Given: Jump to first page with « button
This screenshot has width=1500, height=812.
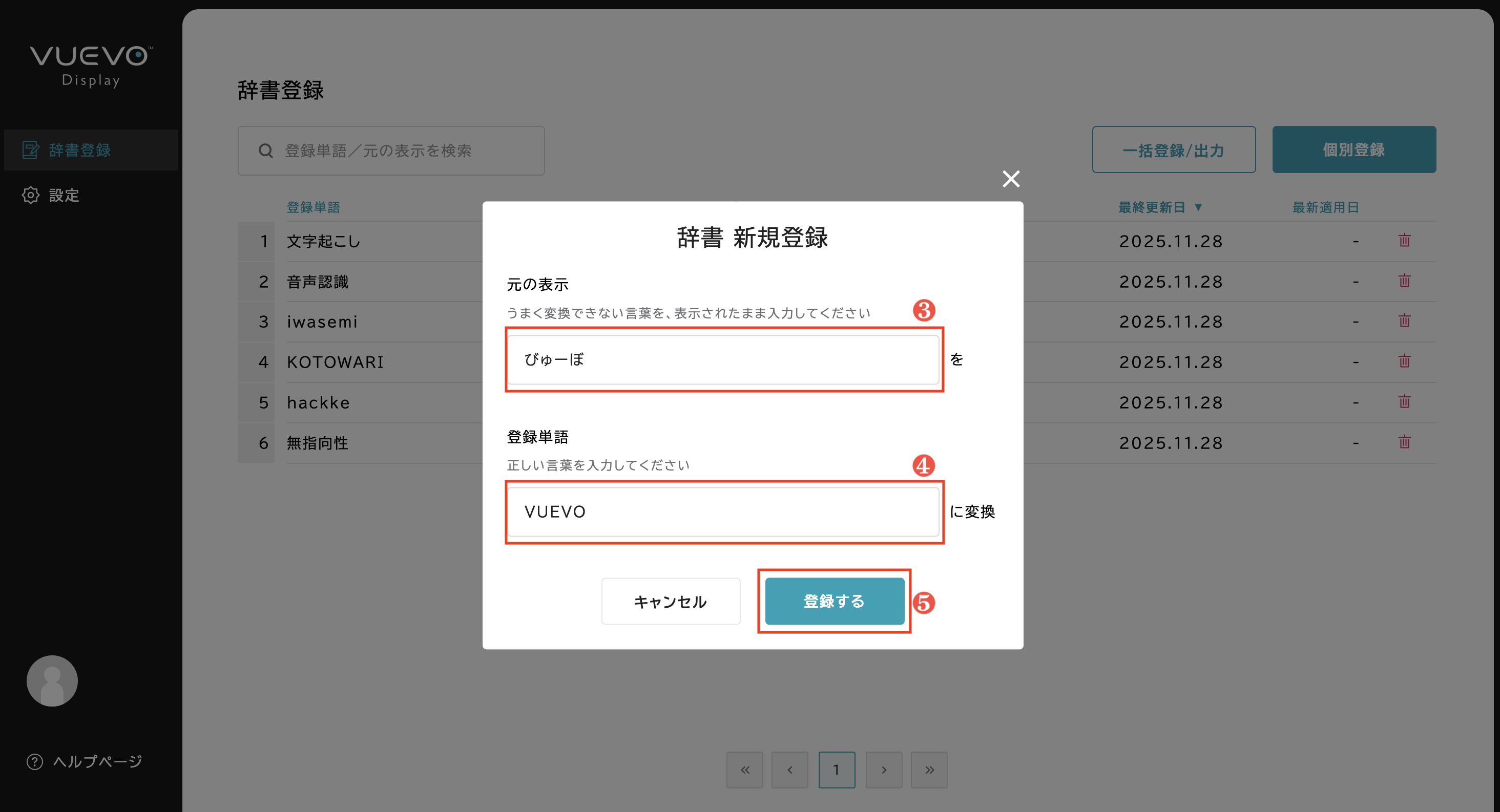Looking at the screenshot, I should (x=744, y=770).
